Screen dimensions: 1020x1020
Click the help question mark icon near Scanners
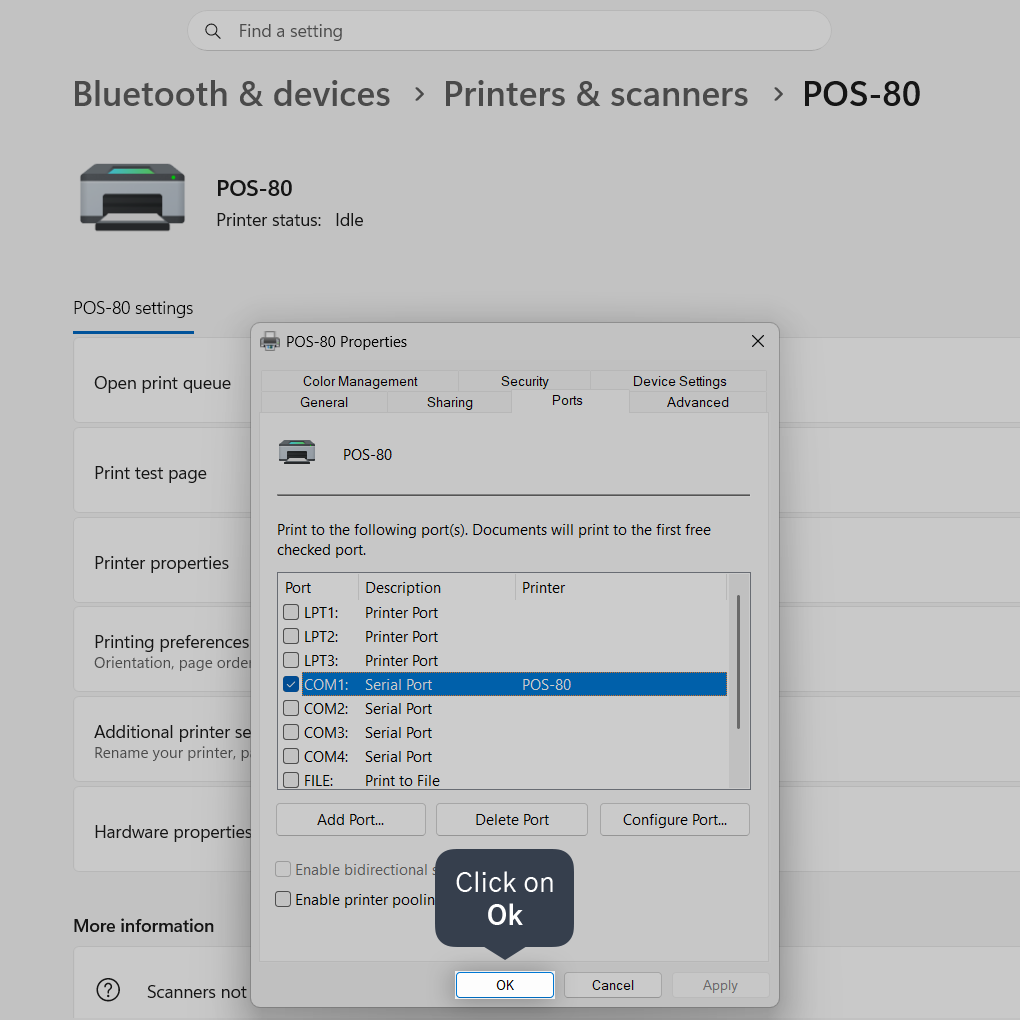[108, 989]
